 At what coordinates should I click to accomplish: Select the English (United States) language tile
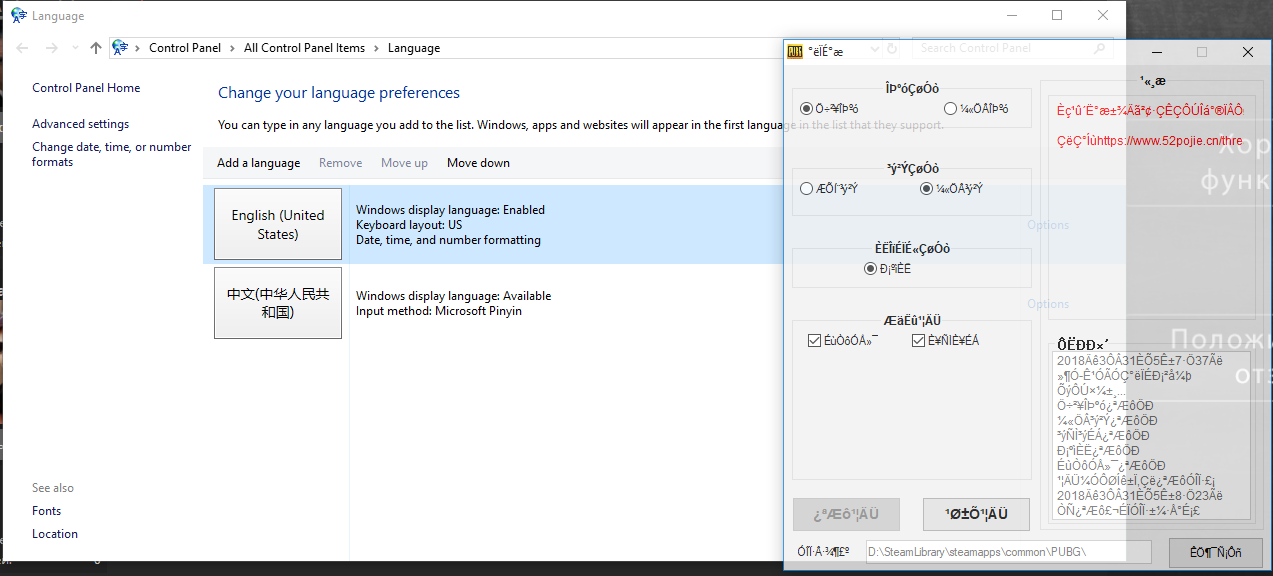point(278,224)
